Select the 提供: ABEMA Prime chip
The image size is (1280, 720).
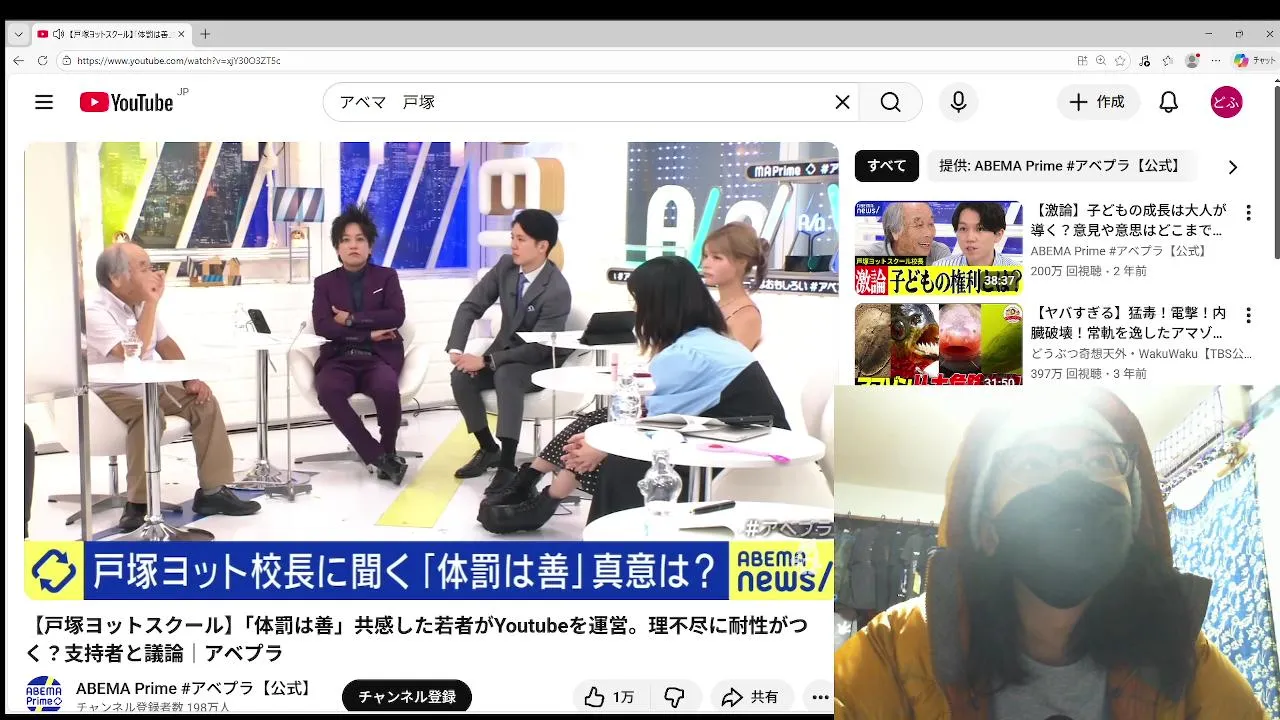1061,166
